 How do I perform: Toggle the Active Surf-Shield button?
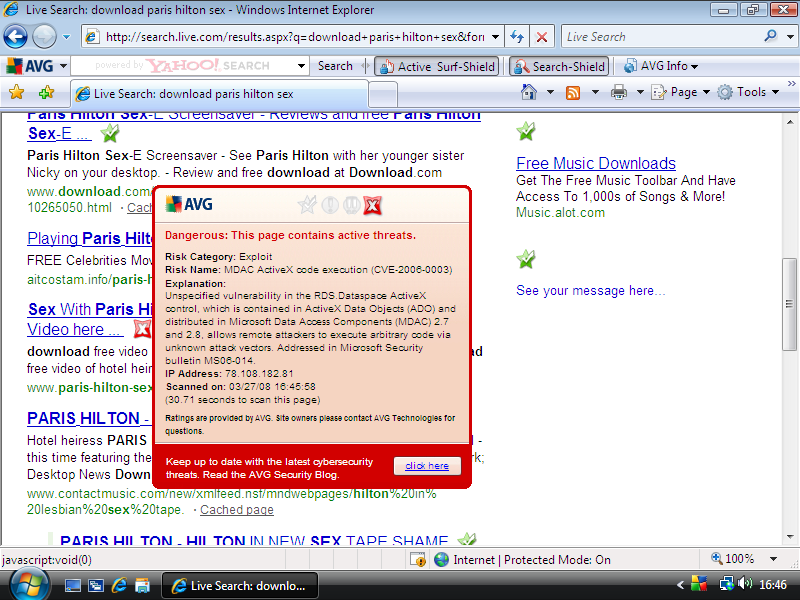pos(437,66)
